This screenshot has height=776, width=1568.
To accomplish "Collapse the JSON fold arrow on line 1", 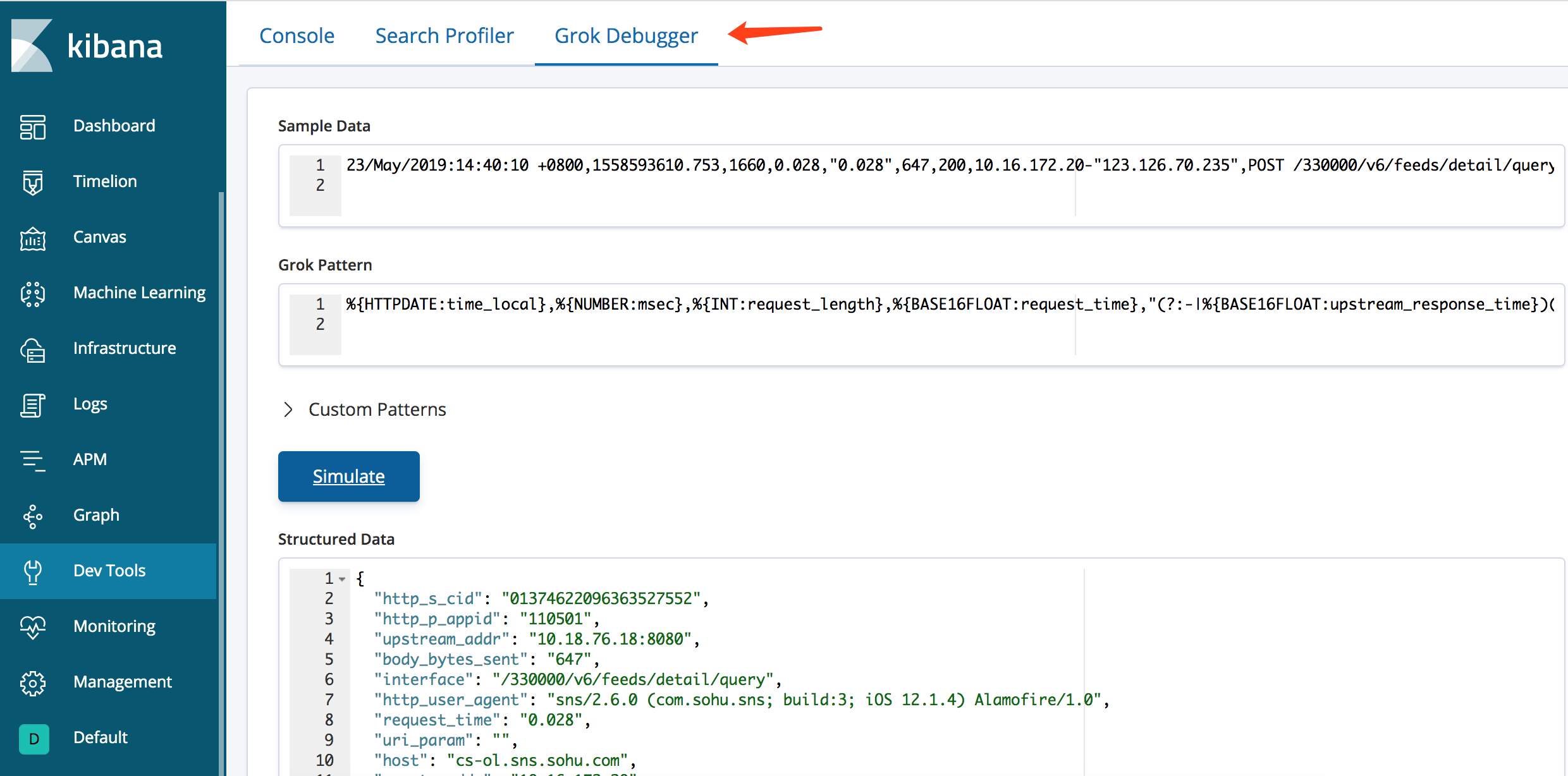I will coord(342,579).
